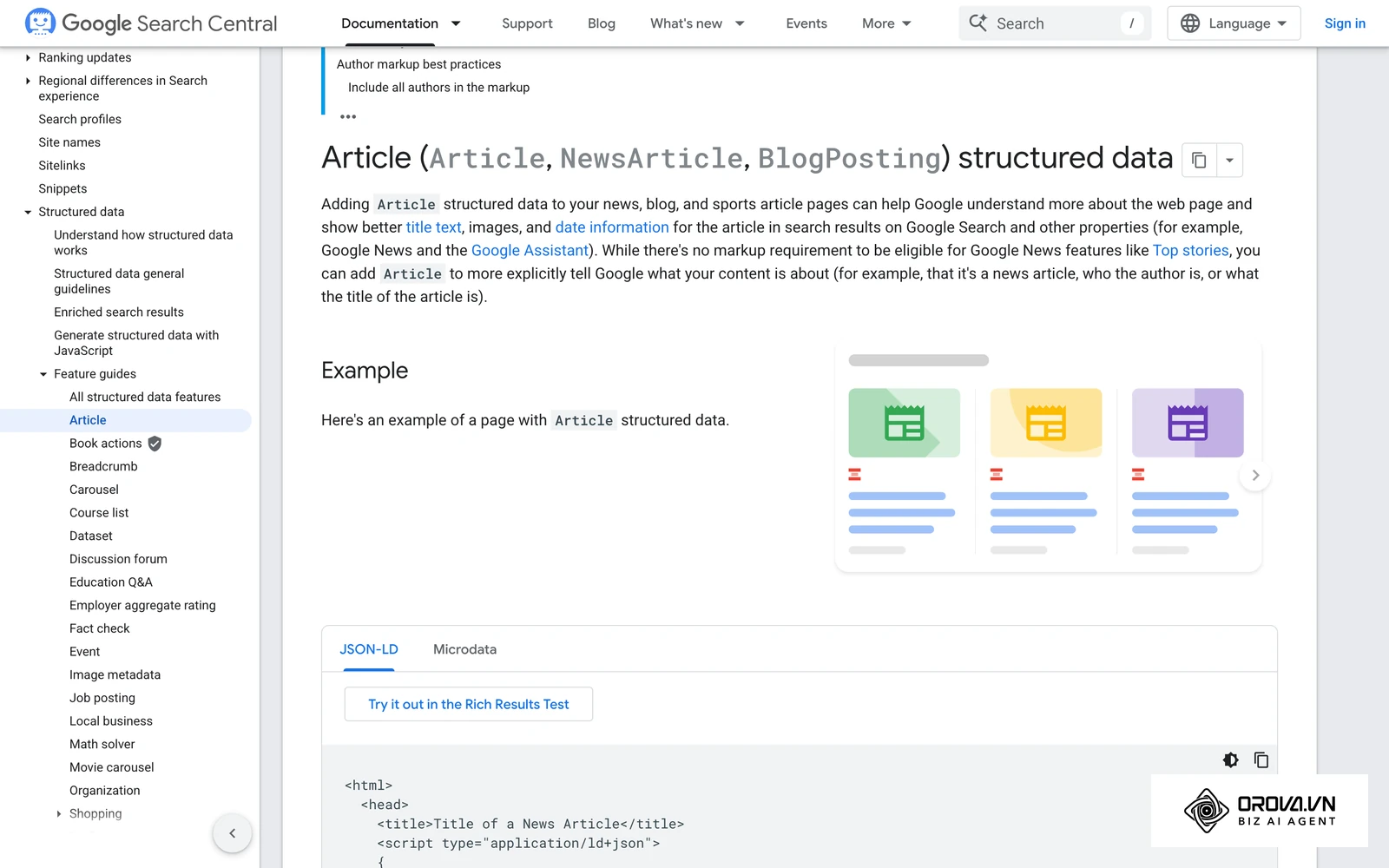Click the Sign in link
Screen dimensions: 1389x868
coord(1345,23)
